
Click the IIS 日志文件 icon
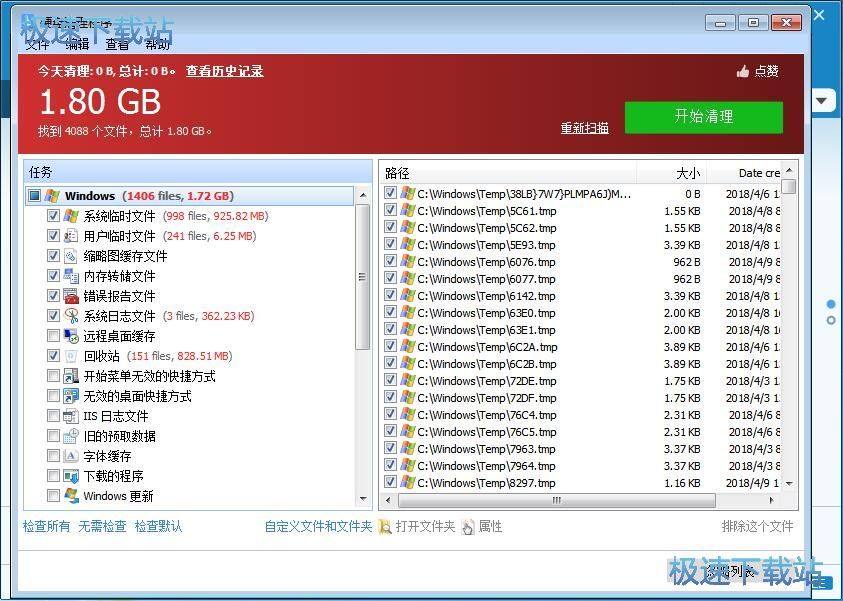point(71,416)
